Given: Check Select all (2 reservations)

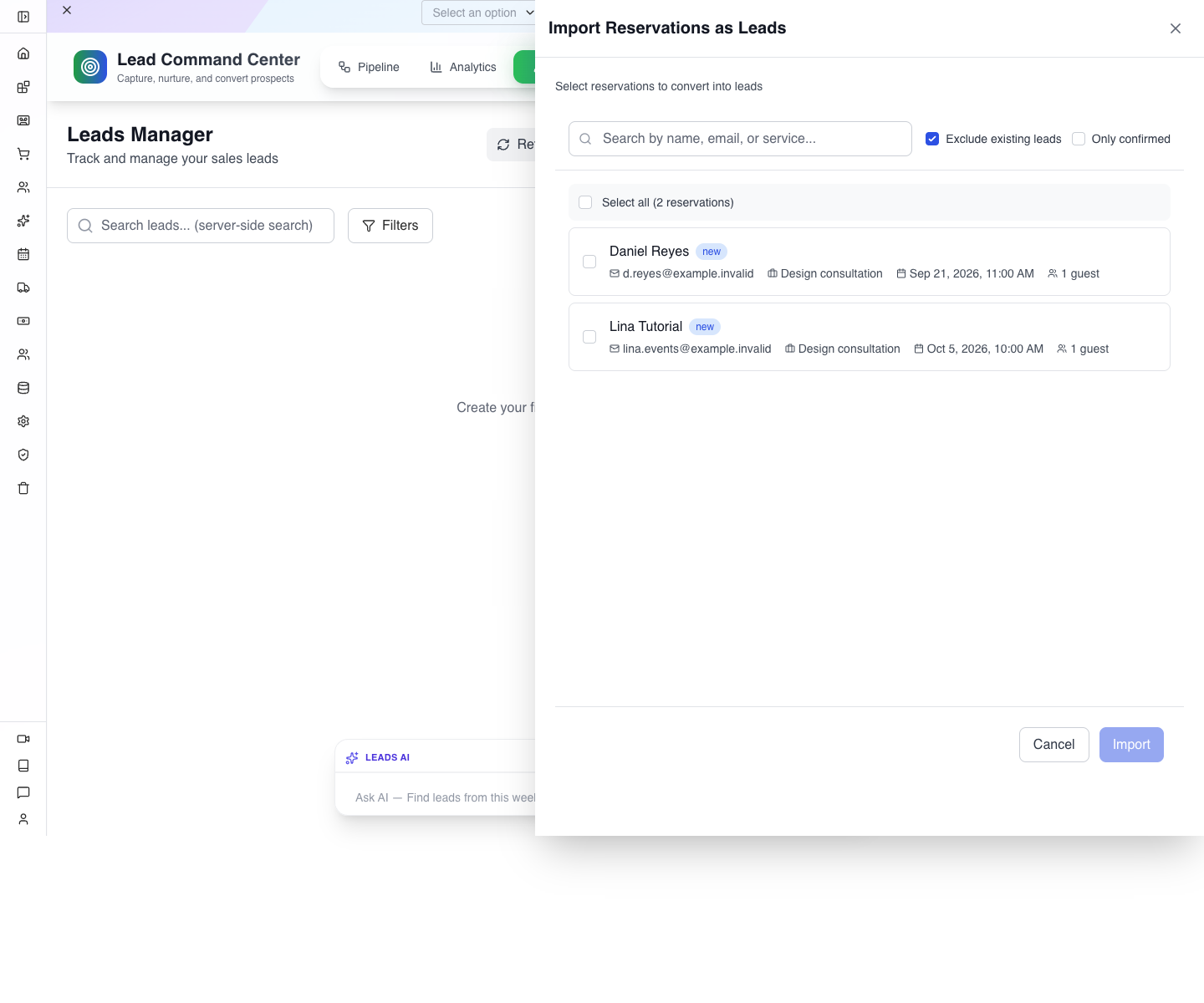Looking at the screenshot, I should click(x=585, y=202).
